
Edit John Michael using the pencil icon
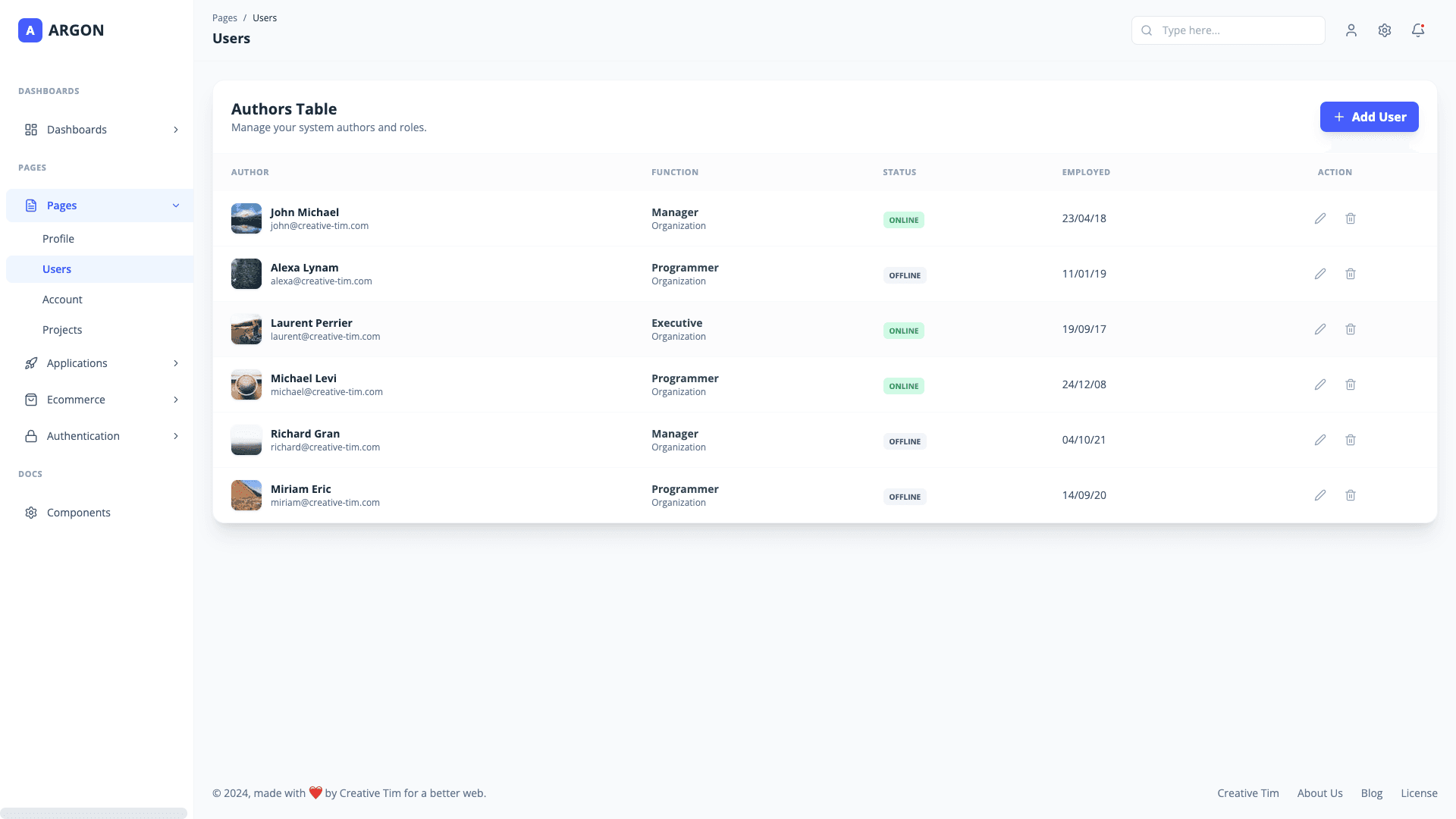1320,218
